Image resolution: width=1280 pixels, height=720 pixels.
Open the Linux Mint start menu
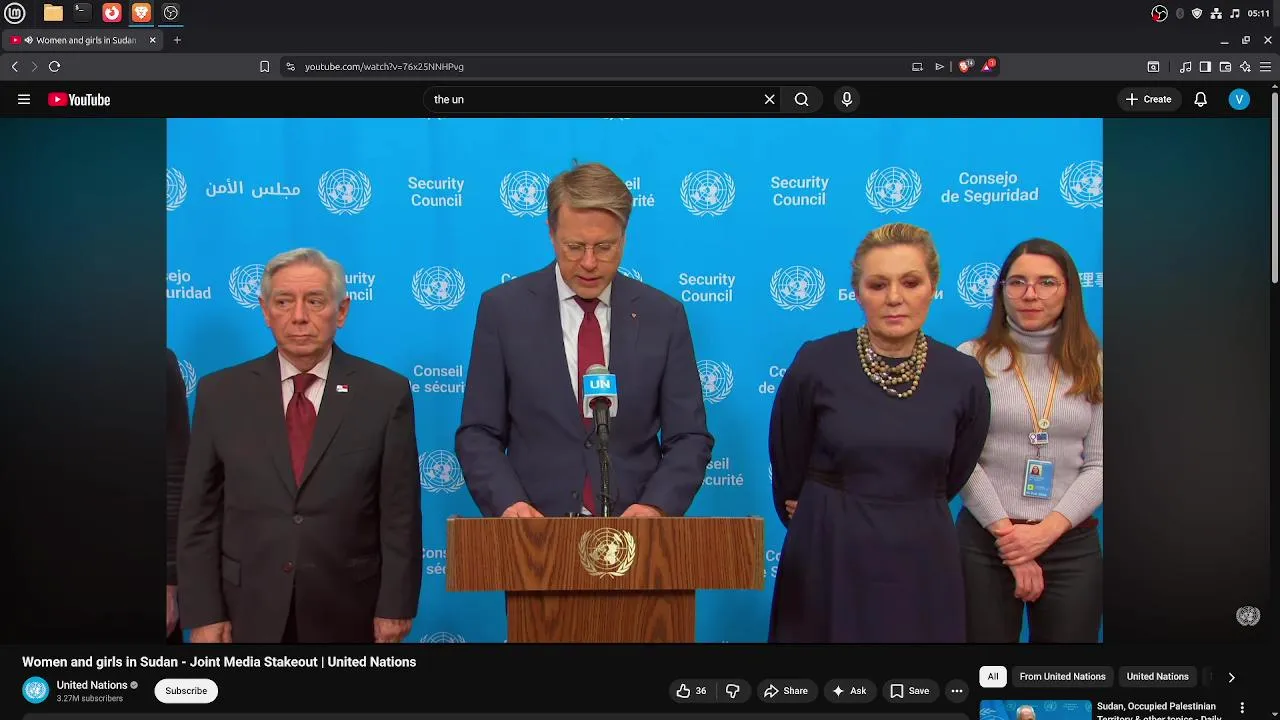click(14, 13)
